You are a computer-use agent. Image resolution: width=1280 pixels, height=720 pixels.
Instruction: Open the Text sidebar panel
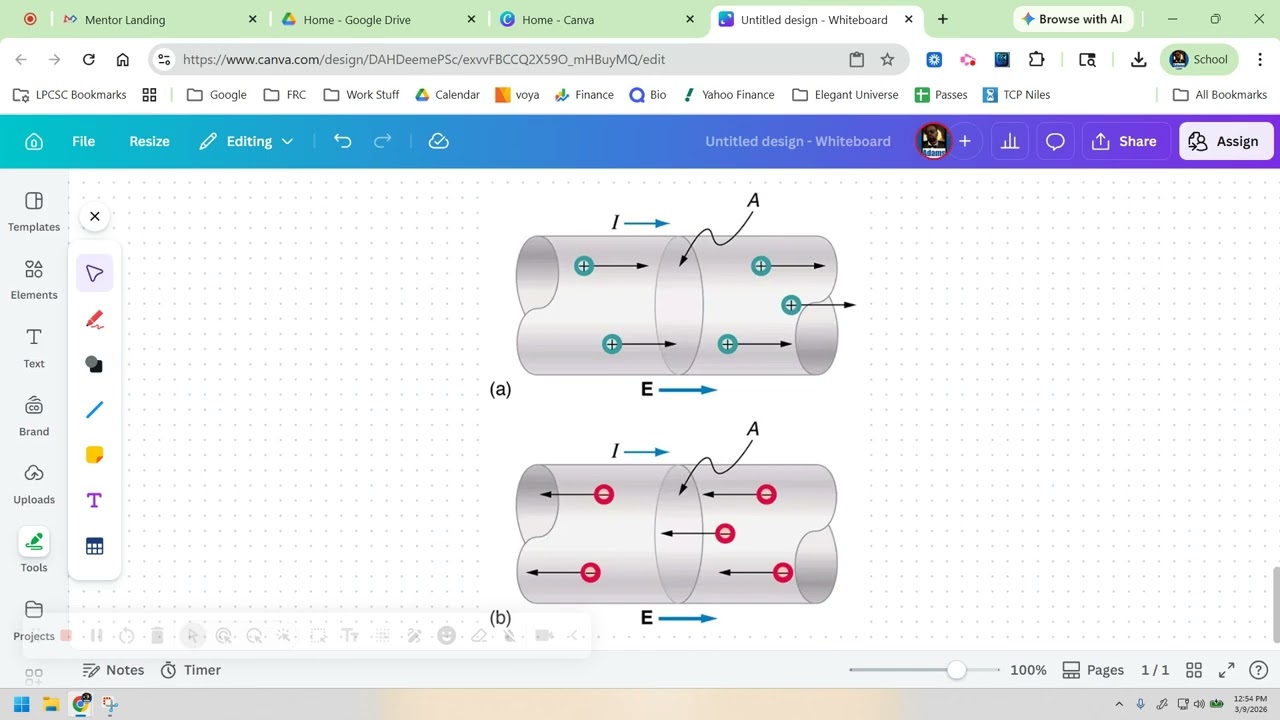[34, 348]
